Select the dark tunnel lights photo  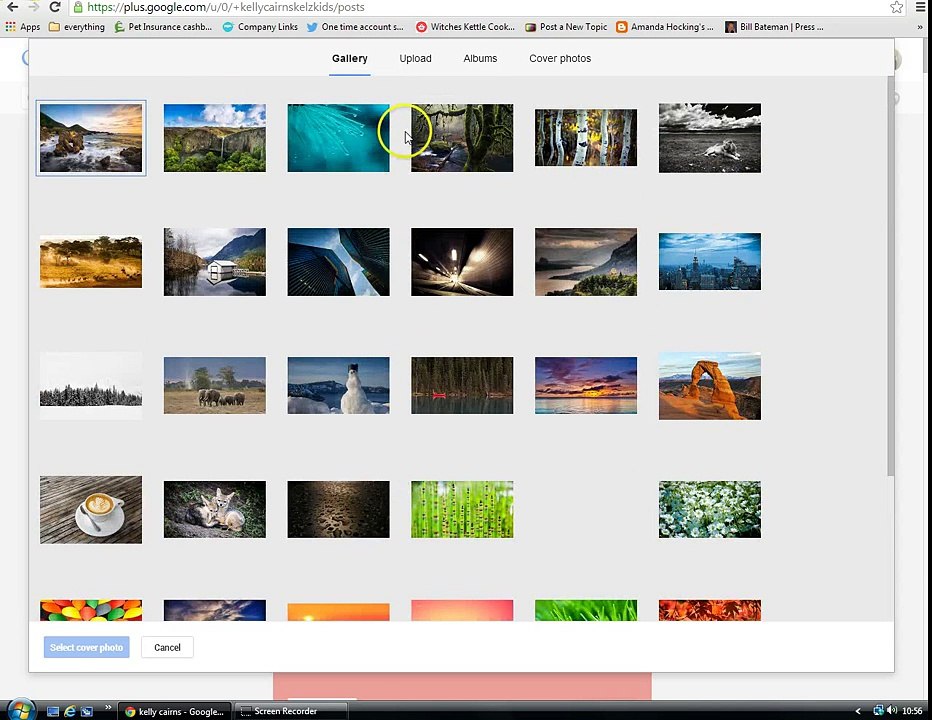click(462, 262)
